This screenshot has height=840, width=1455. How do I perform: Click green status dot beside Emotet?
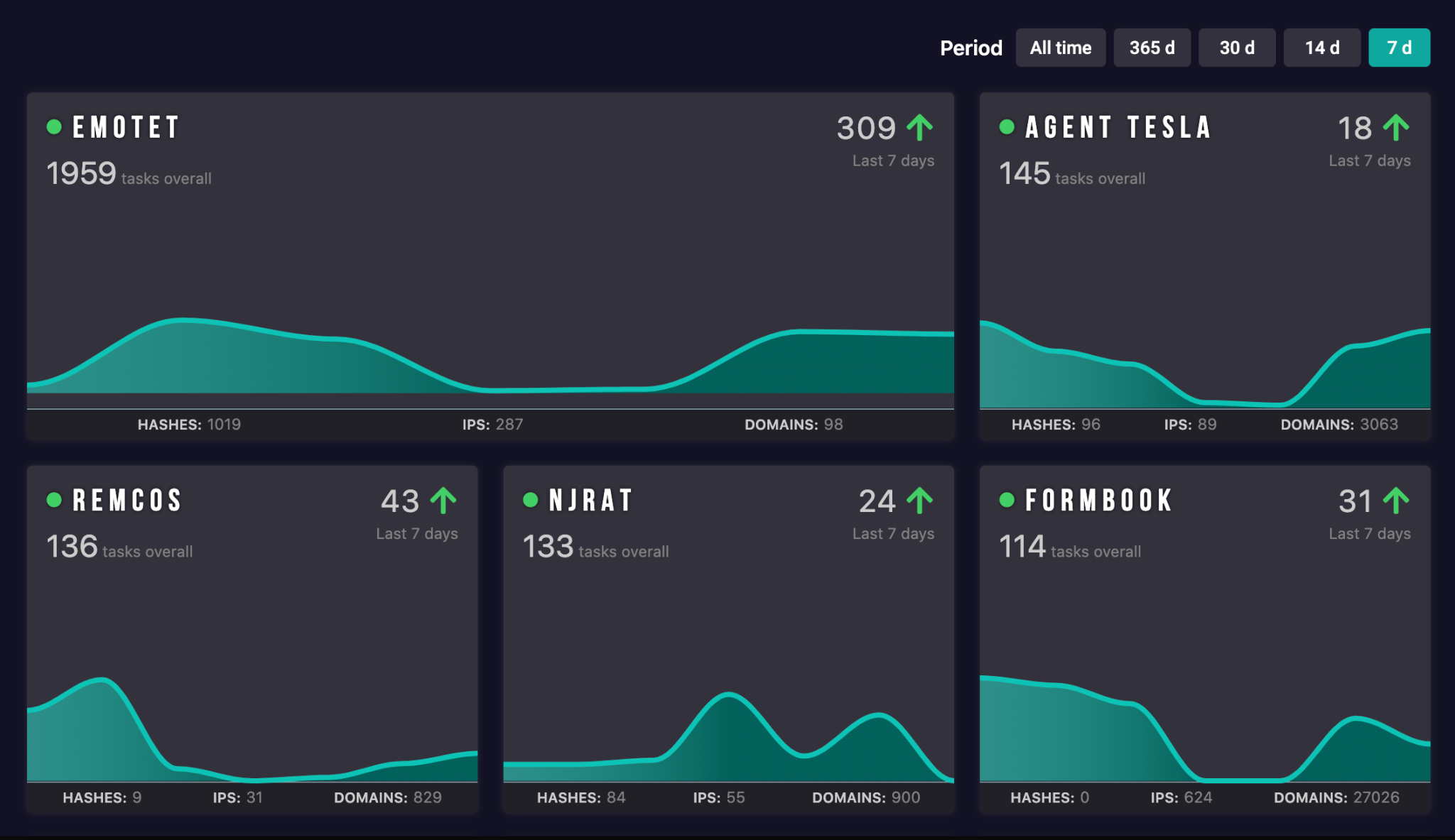[54, 127]
